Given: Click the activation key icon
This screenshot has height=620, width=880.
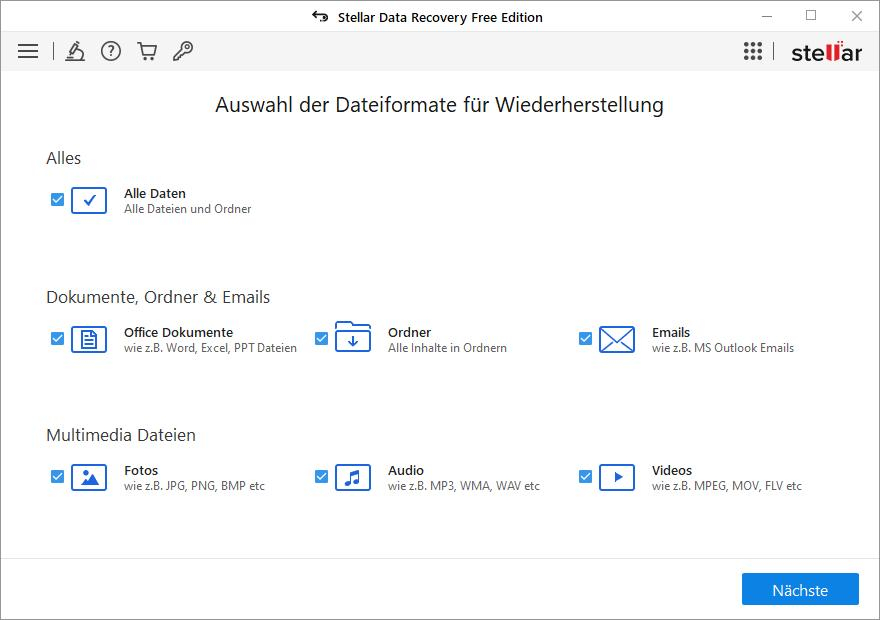Looking at the screenshot, I should 182,50.
